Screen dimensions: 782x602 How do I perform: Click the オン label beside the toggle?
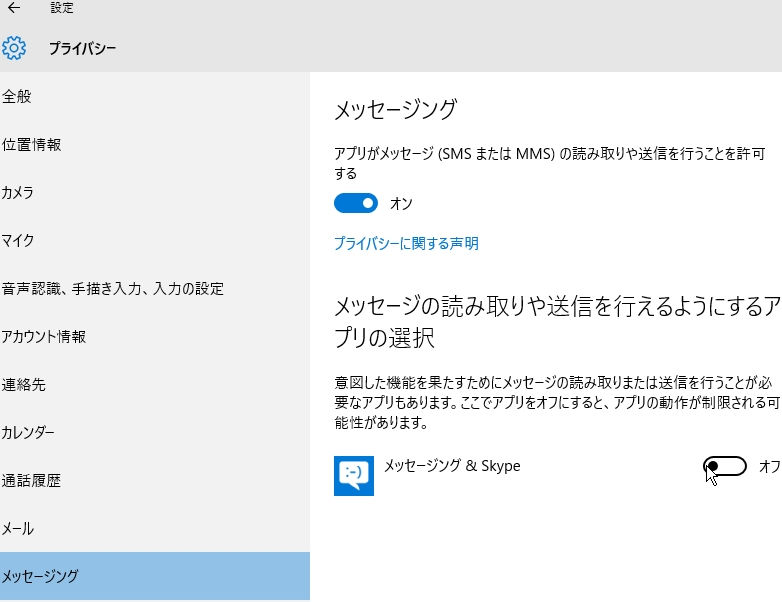(x=401, y=203)
